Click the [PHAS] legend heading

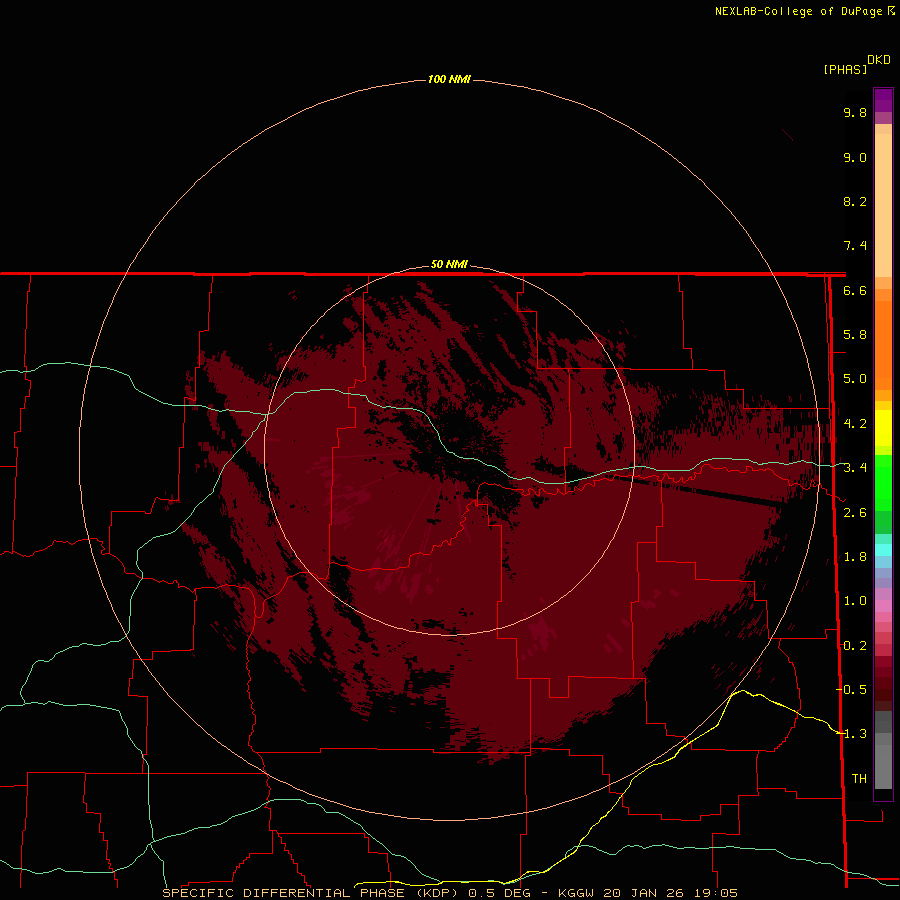click(x=845, y=69)
